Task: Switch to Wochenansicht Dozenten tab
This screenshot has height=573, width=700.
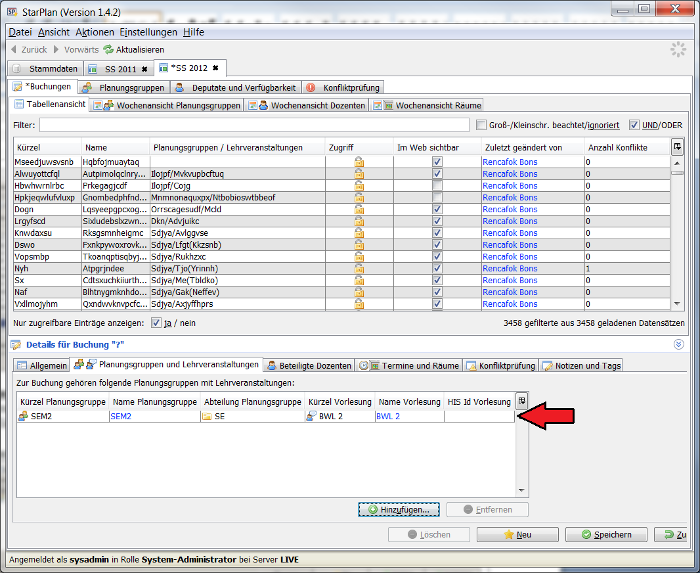Action: coord(307,106)
